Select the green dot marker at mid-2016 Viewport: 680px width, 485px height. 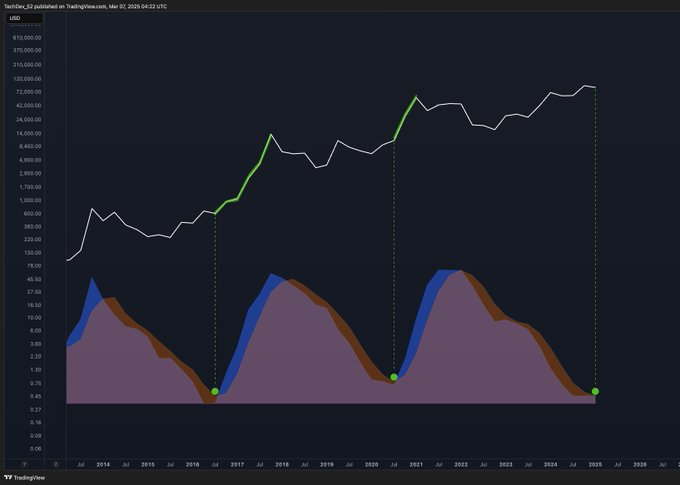point(215,391)
